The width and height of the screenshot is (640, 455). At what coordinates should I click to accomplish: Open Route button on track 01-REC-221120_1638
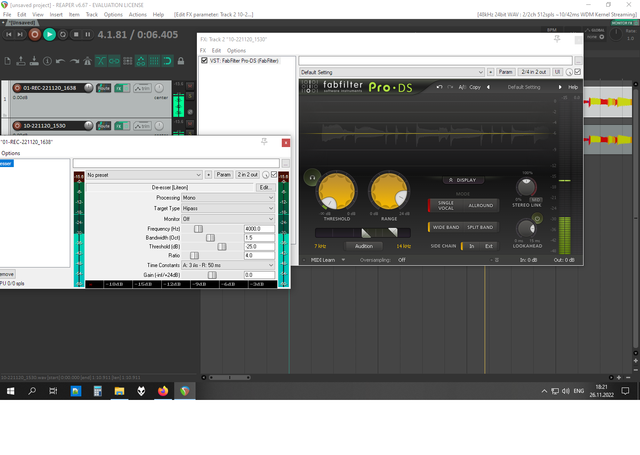click(x=104, y=88)
